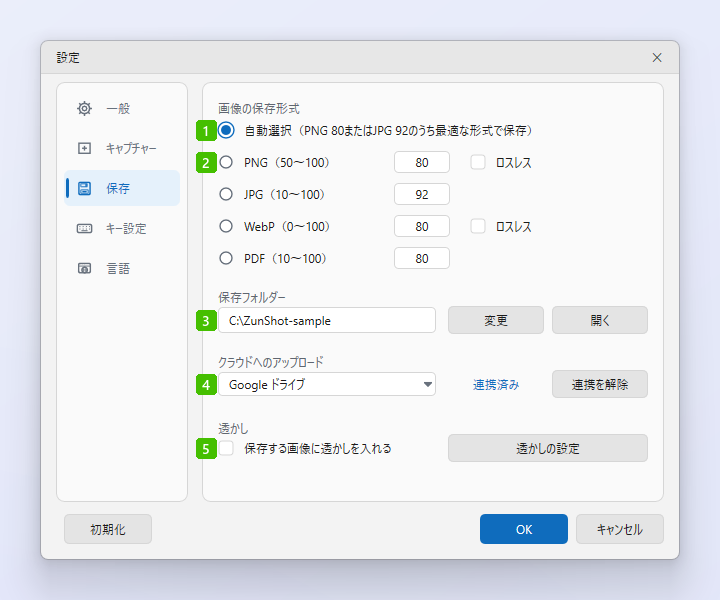
Task: Close the 設定 dialog with X
Action: click(657, 57)
